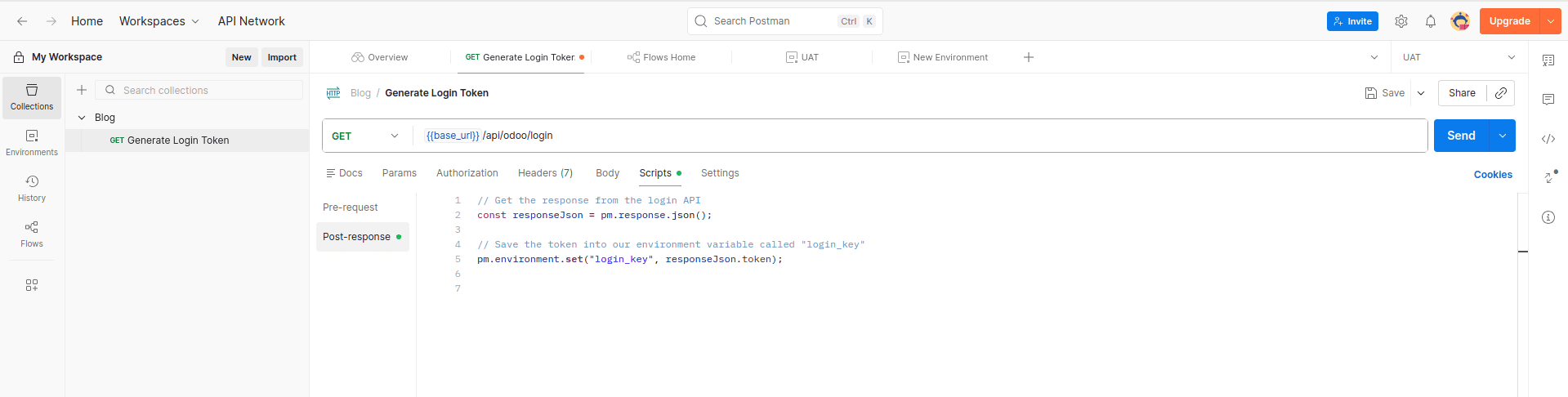1568x397 pixels.
Task: Click the Invite button
Action: [x=1352, y=21]
